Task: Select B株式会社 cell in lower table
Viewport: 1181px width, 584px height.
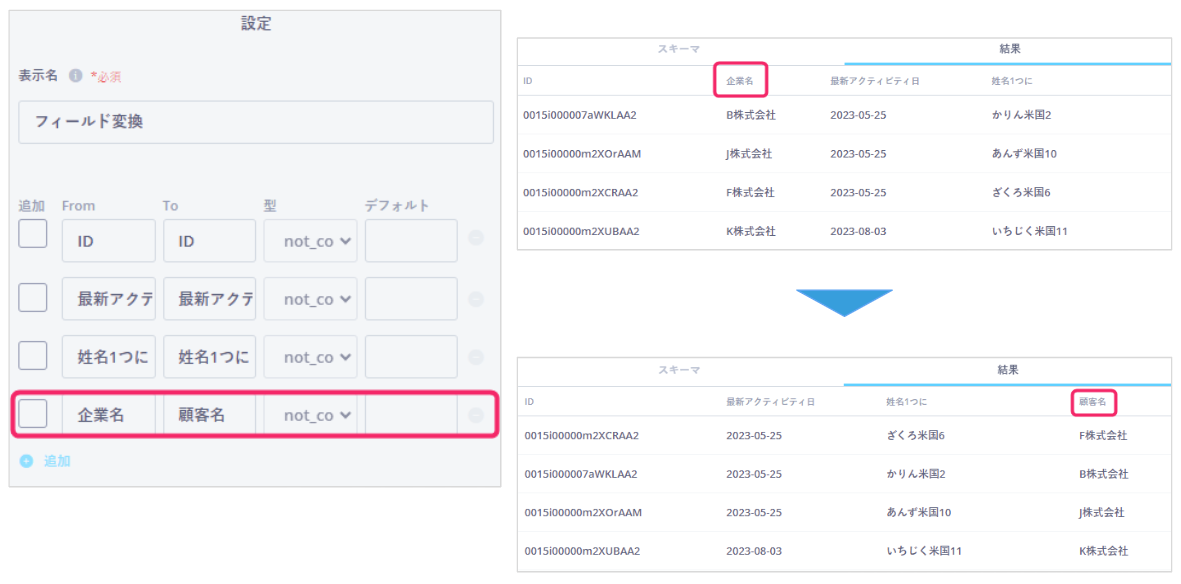Action: pyautogui.click(x=1103, y=474)
